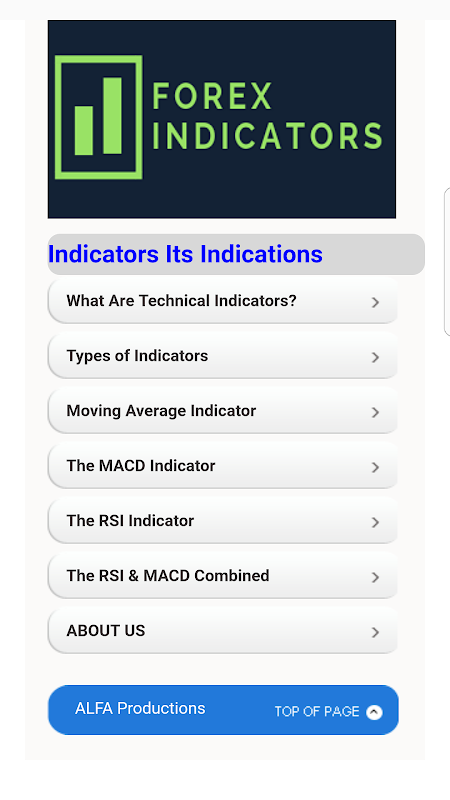Image resolution: width=450 pixels, height=800 pixels.
Task: Click the white up-arrow circle icon
Action: (374, 712)
